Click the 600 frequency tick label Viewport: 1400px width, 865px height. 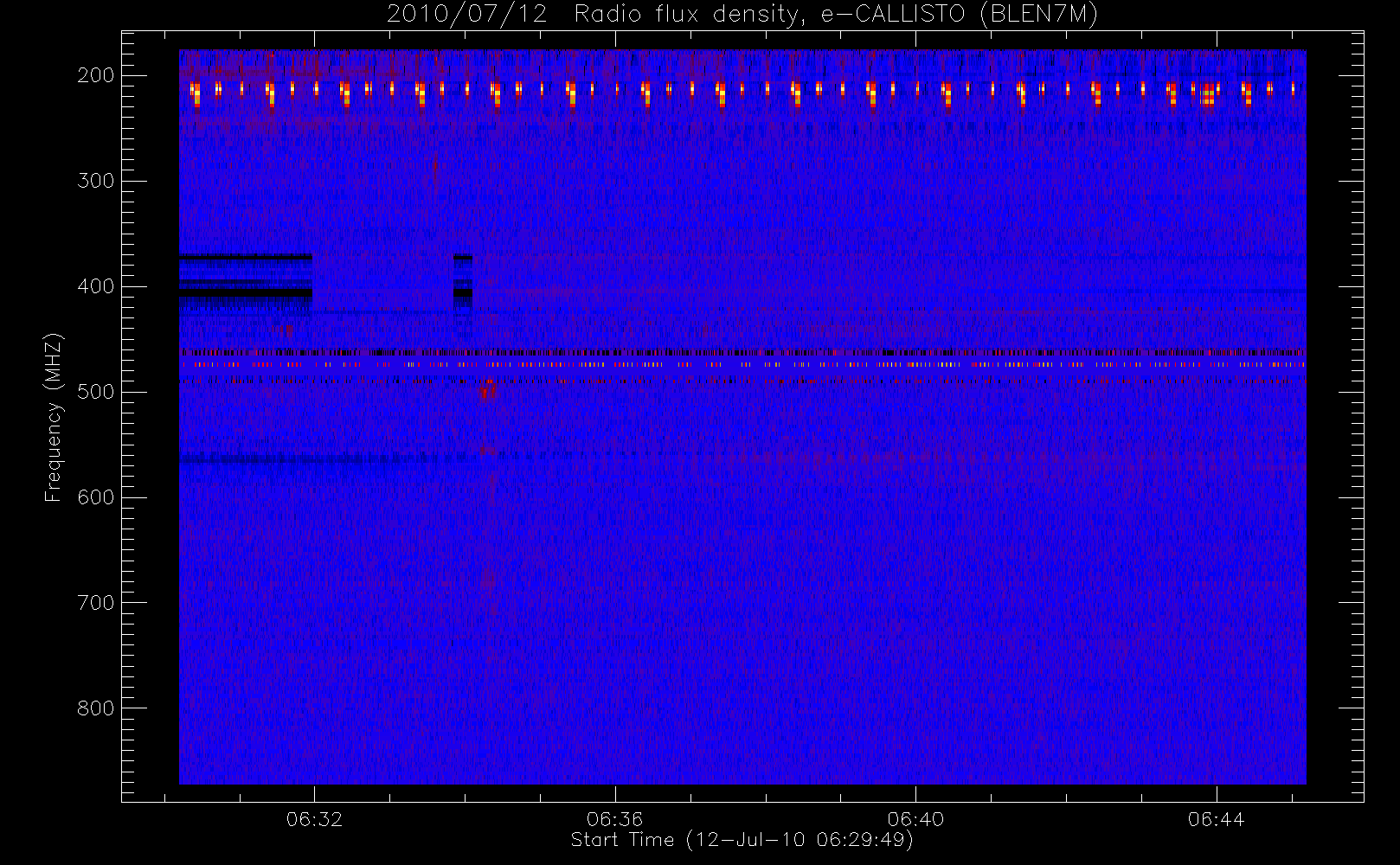(96, 497)
